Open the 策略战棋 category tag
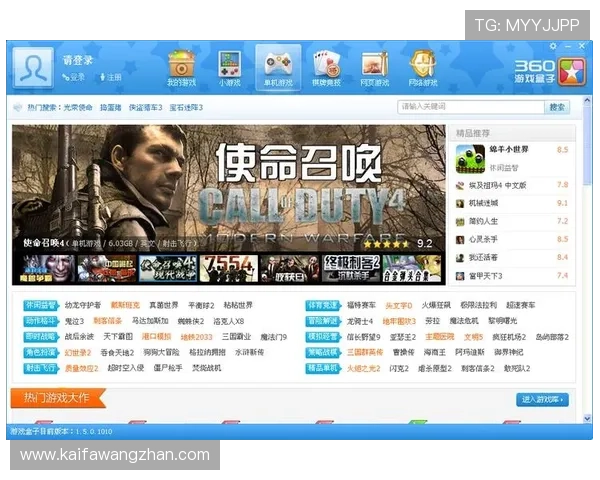600x480 pixels. pyautogui.click(x=323, y=353)
